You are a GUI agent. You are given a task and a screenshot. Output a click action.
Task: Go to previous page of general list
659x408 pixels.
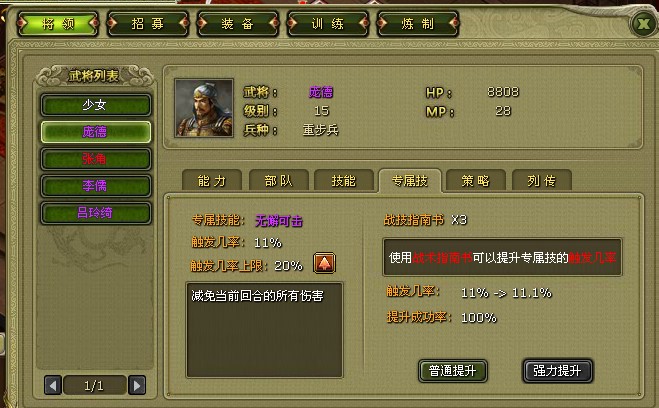(53, 385)
